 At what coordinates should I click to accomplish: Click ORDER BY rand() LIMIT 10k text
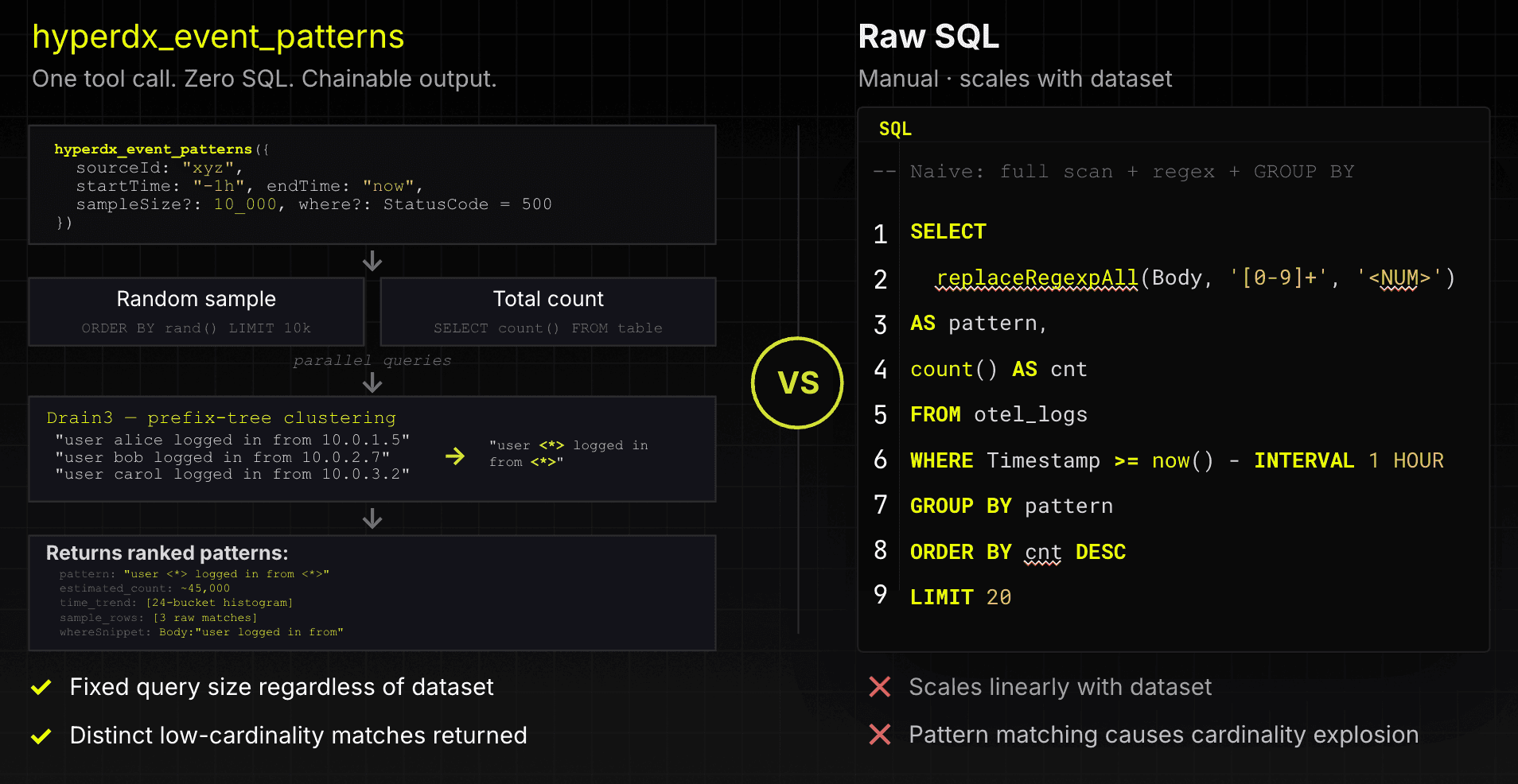point(197,328)
